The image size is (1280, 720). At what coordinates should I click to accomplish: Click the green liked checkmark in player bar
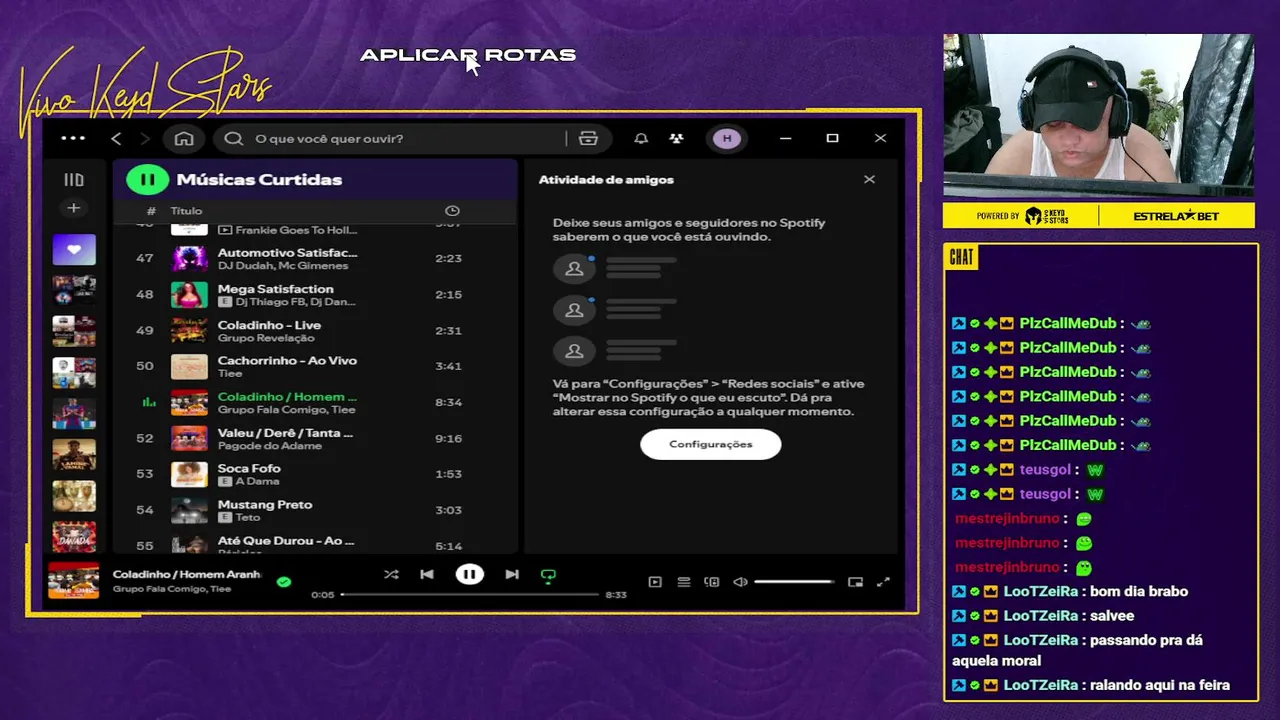284,581
